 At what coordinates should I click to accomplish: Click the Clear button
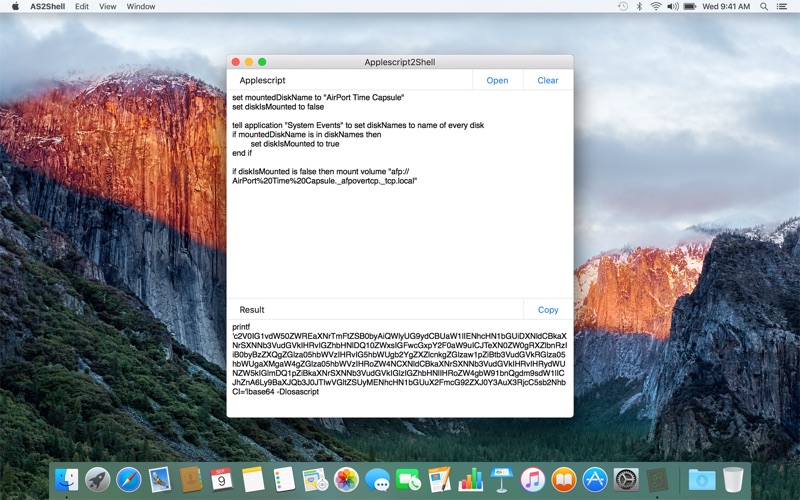(548, 80)
